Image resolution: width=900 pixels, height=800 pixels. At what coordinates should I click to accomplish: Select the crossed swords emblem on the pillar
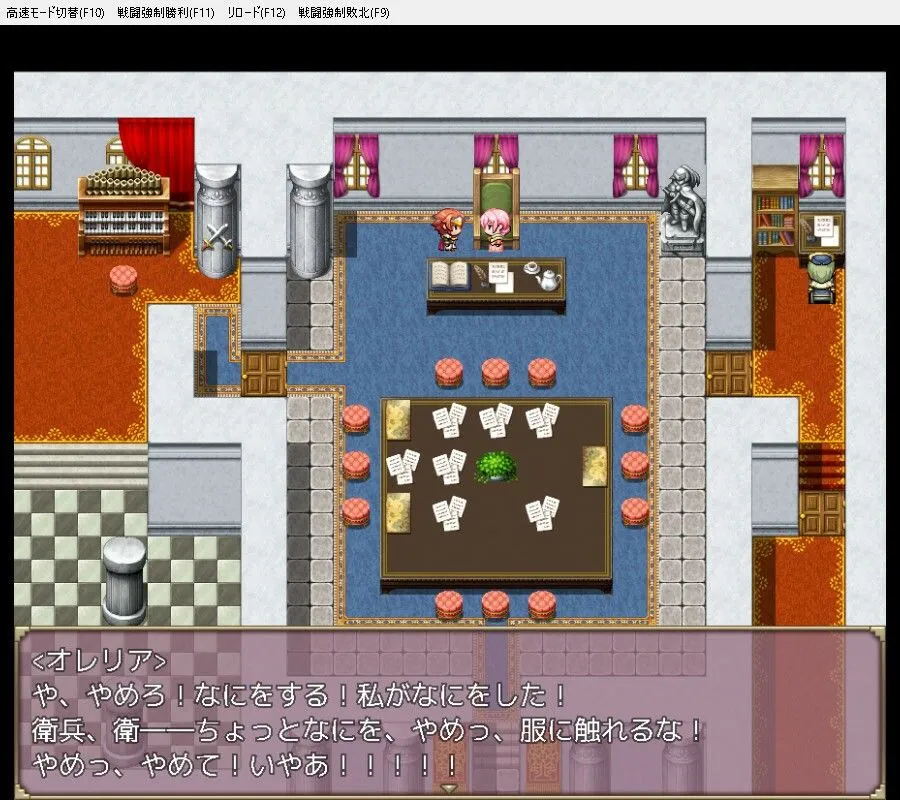pos(217,237)
